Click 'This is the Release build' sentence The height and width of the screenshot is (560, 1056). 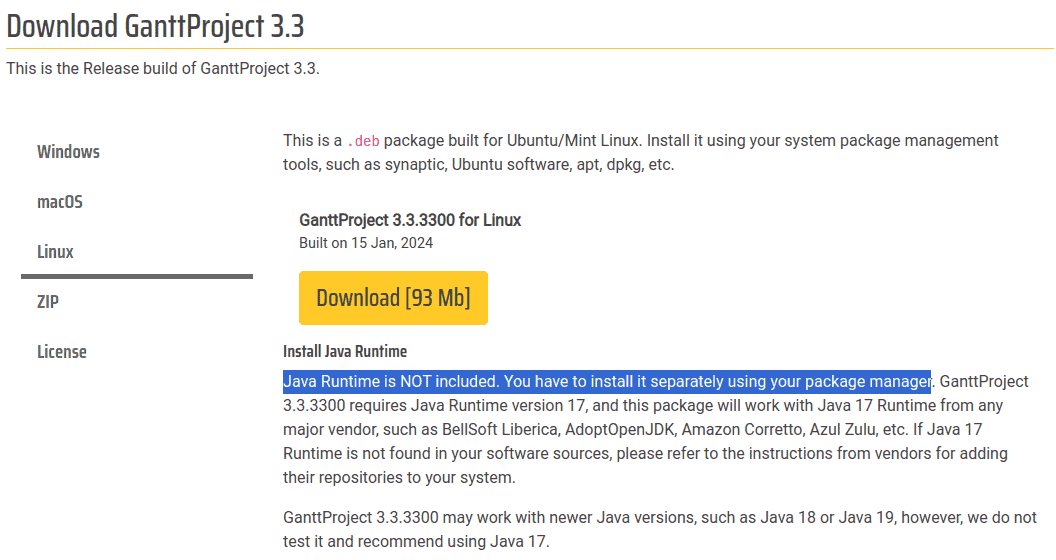pyautogui.click(x=163, y=69)
